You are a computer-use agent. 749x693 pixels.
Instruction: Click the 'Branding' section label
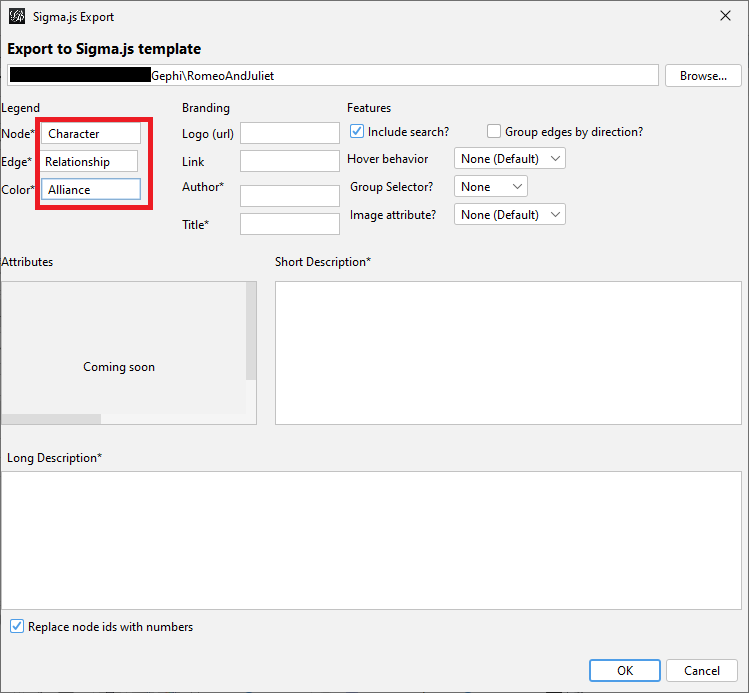coord(206,108)
